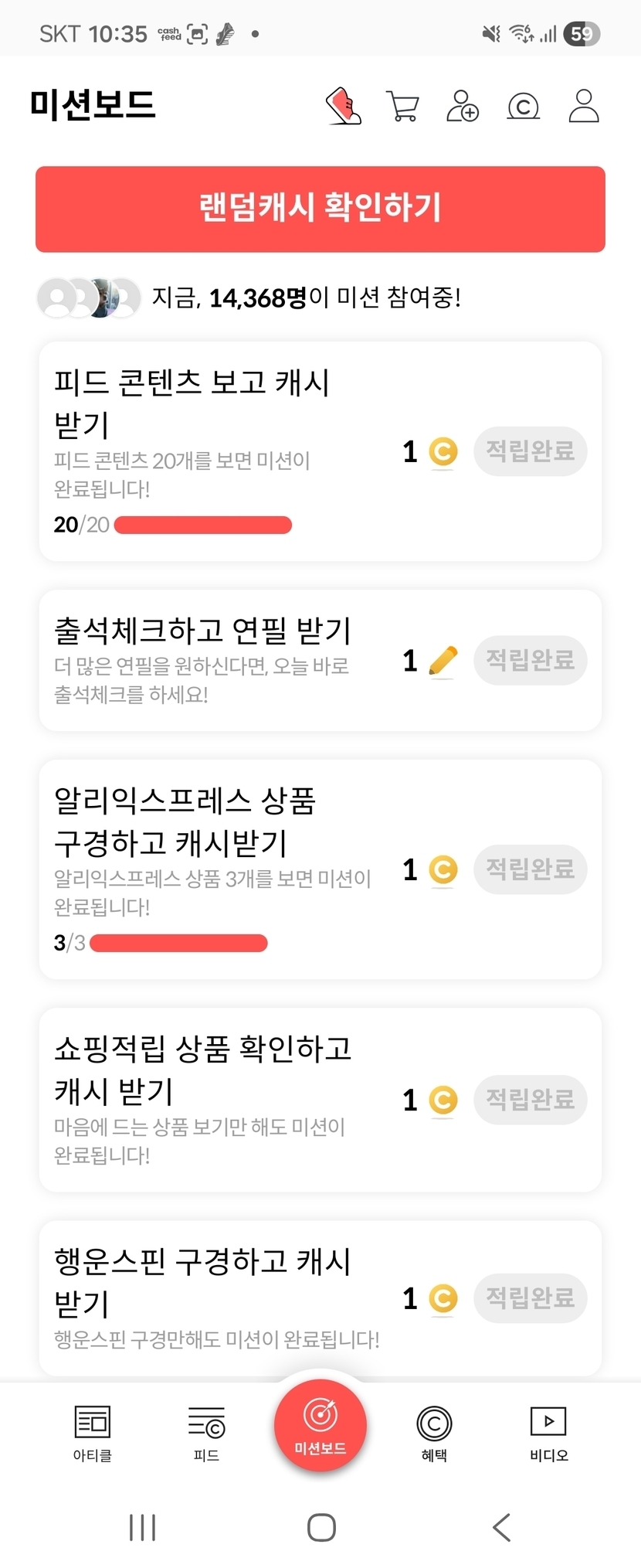
Task: Tap the coin icon for feed mission
Action: [x=443, y=452]
